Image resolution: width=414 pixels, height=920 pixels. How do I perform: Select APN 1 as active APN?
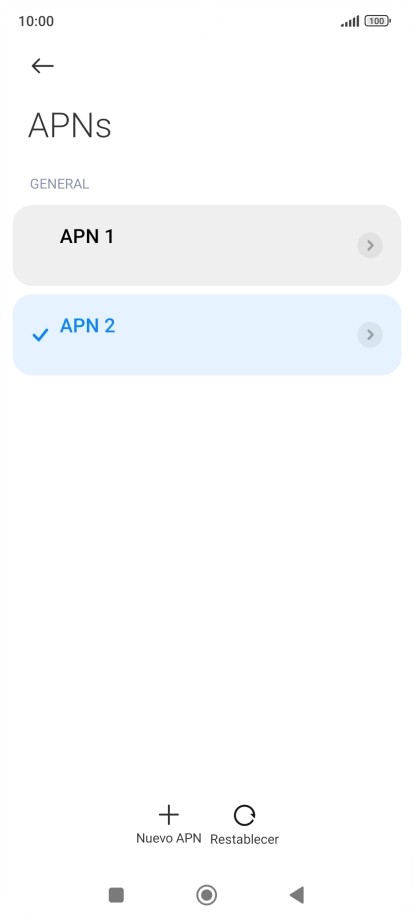206,245
